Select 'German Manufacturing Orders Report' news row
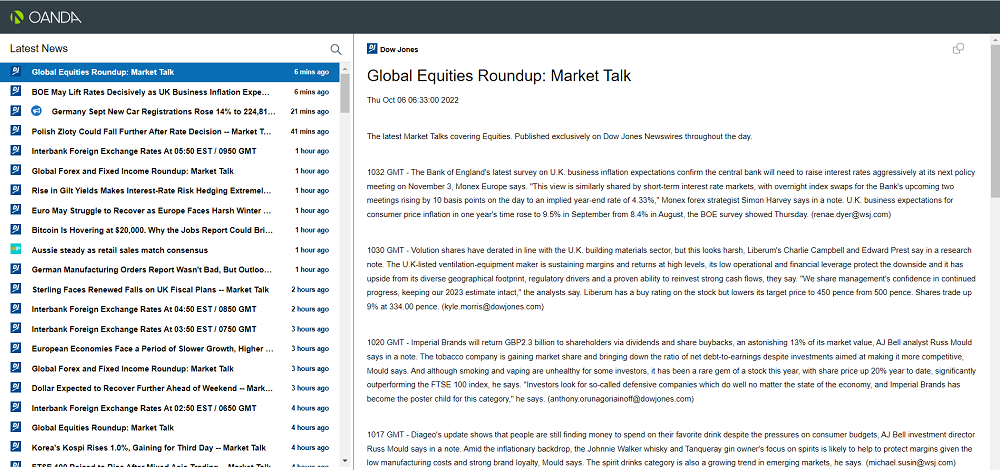Screen dimensions: 1000x470 [170, 270]
